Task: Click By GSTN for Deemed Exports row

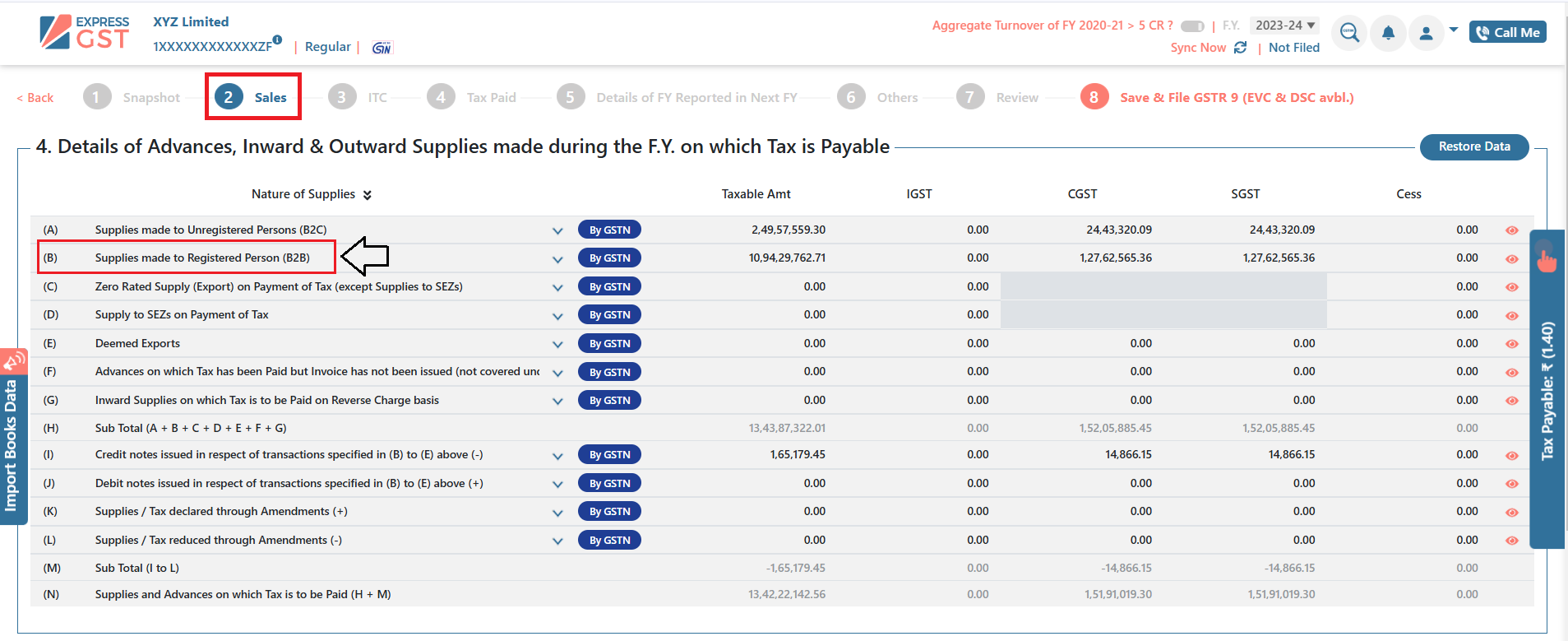Action: tap(609, 344)
